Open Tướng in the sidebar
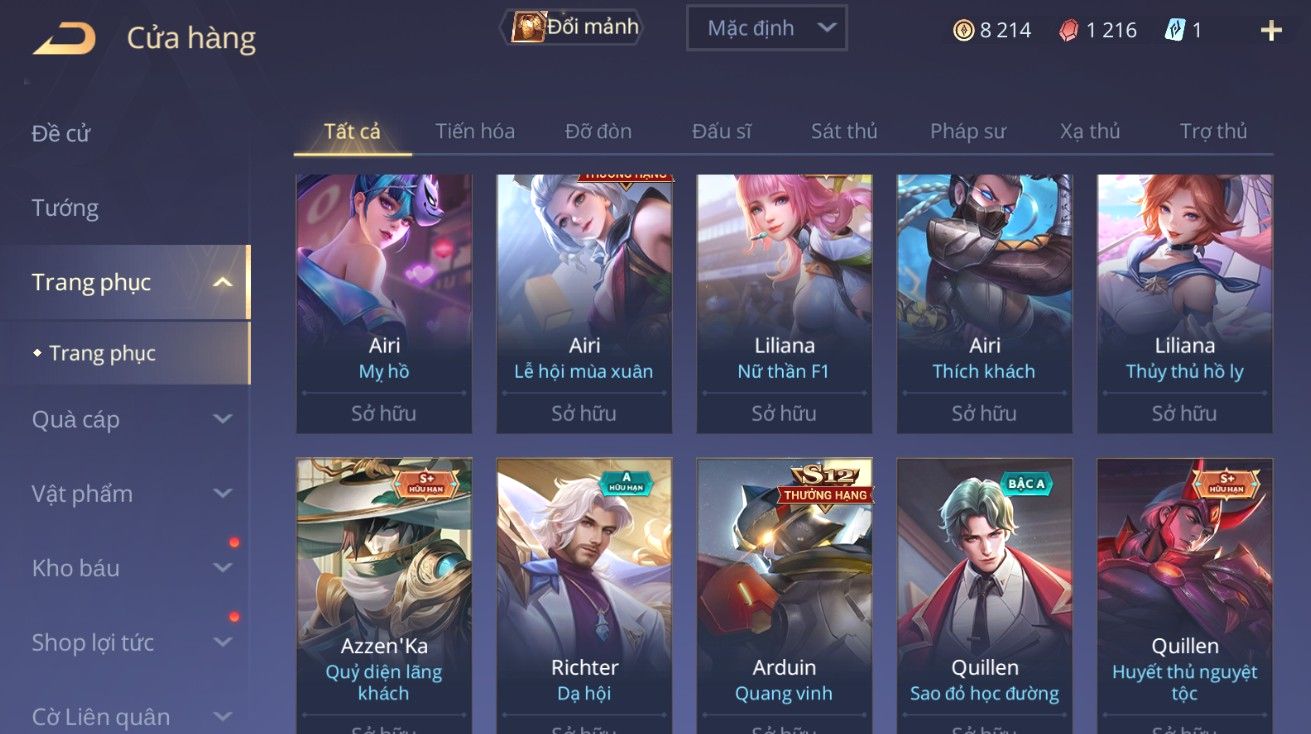1311x734 pixels. click(65, 208)
